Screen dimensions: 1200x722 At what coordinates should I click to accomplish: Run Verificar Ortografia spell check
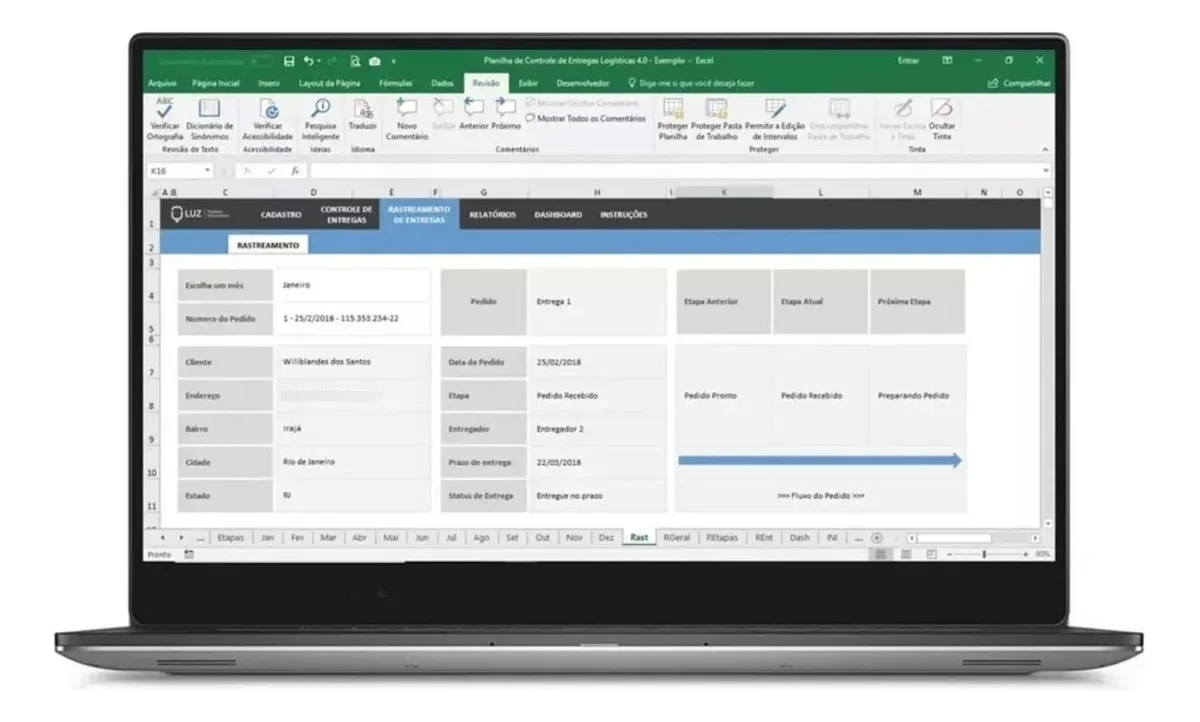(x=165, y=119)
